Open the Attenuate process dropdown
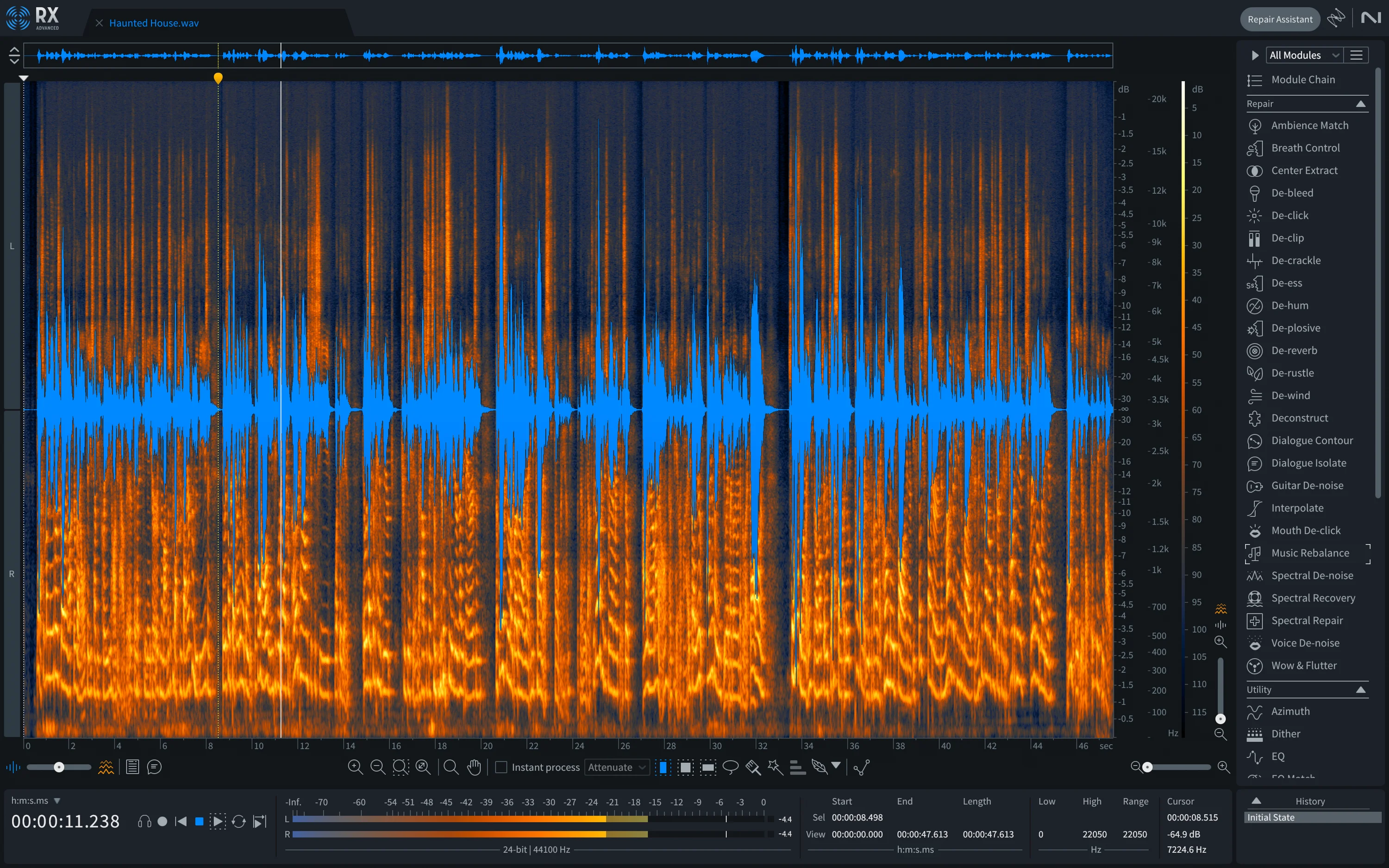Screen dimensions: 1389x868 tap(616, 767)
